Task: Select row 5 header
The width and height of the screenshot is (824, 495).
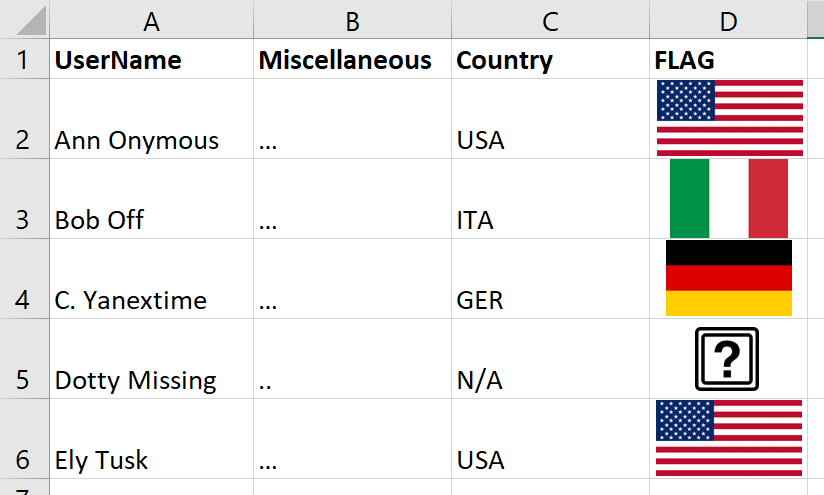Action: (x=25, y=359)
